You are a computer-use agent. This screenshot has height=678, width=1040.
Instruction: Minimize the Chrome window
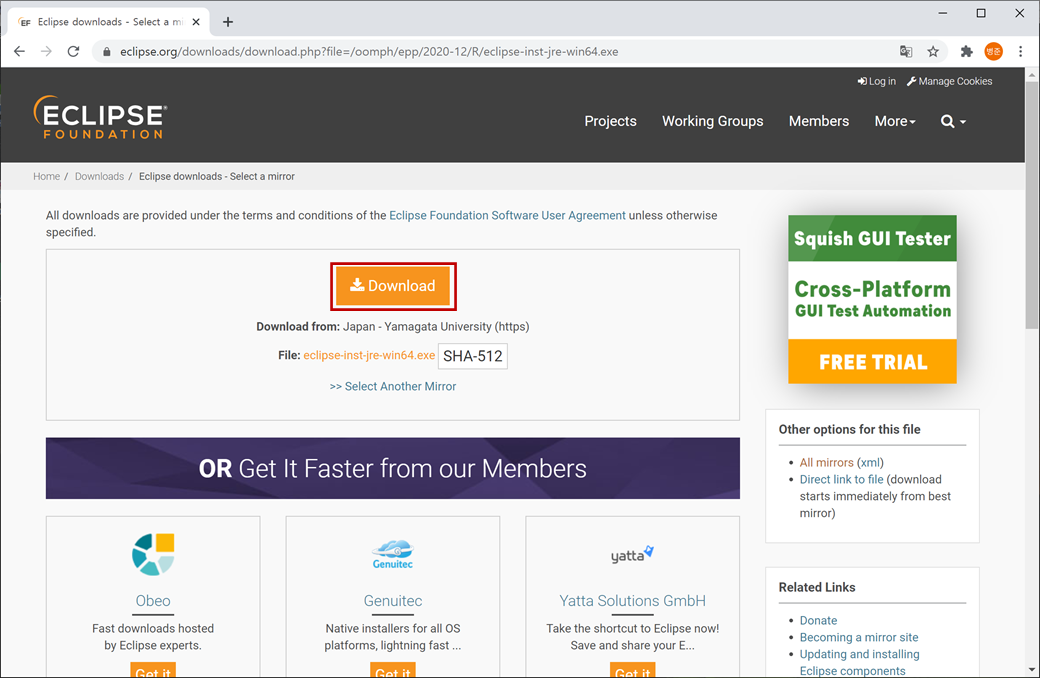942,13
